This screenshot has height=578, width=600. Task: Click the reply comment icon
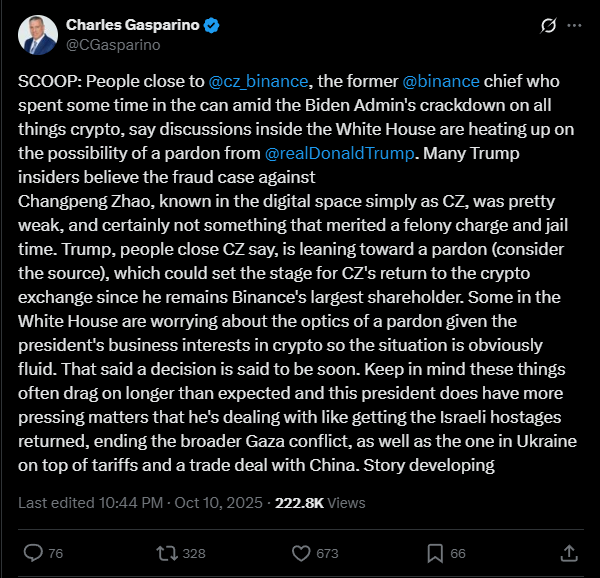(33, 552)
